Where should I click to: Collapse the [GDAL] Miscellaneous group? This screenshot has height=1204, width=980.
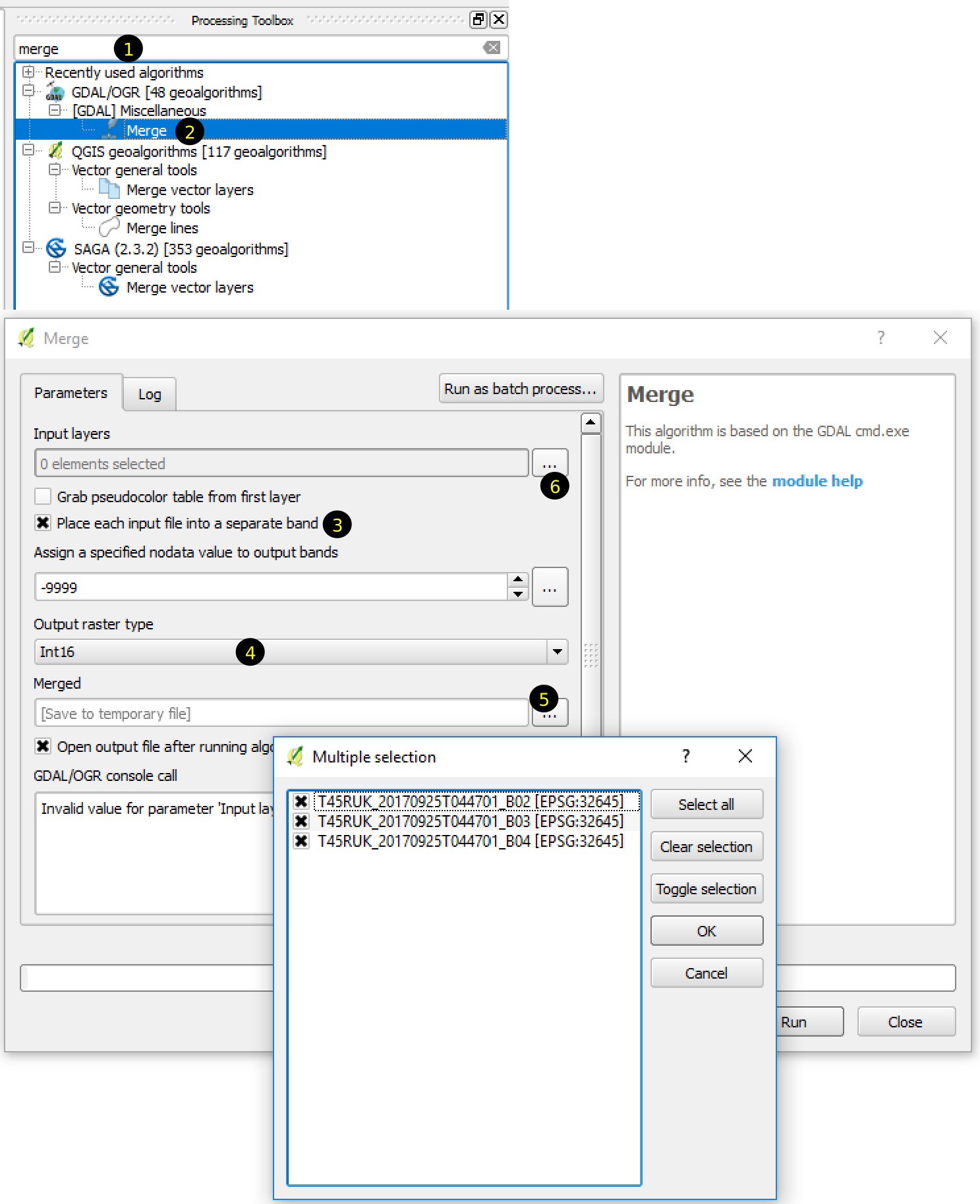click(x=55, y=110)
